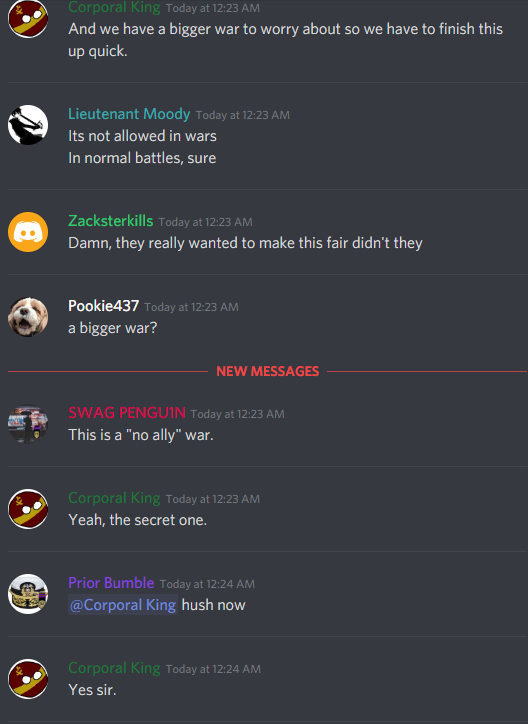Open Prior Bumble's username profile

(x=111, y=583)
